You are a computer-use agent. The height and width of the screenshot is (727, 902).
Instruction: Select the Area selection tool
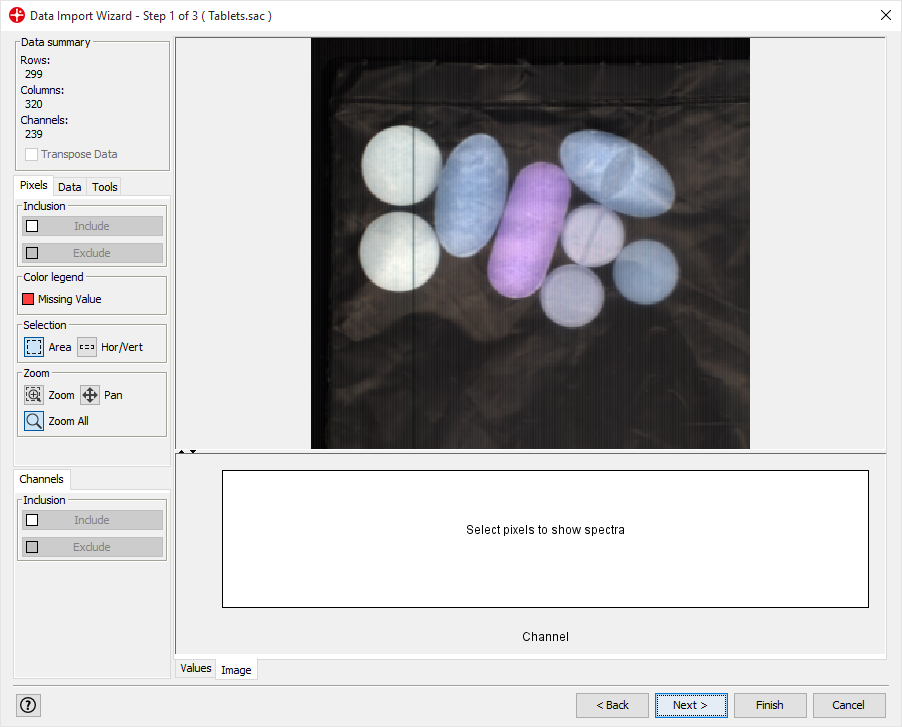pyautogui.click(x=34, y=347)
